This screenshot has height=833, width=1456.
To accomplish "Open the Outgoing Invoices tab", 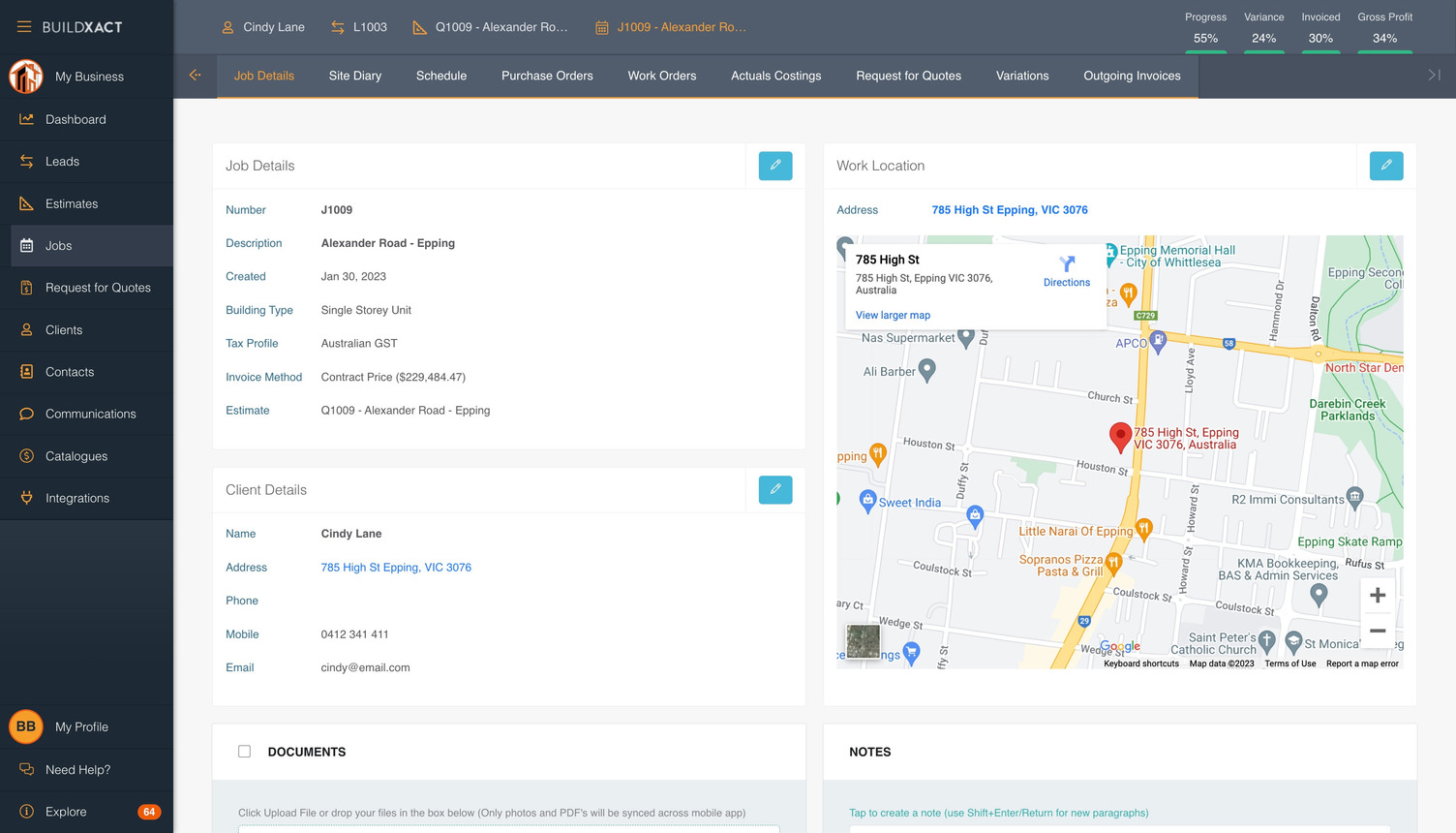I will (1131, 75).
